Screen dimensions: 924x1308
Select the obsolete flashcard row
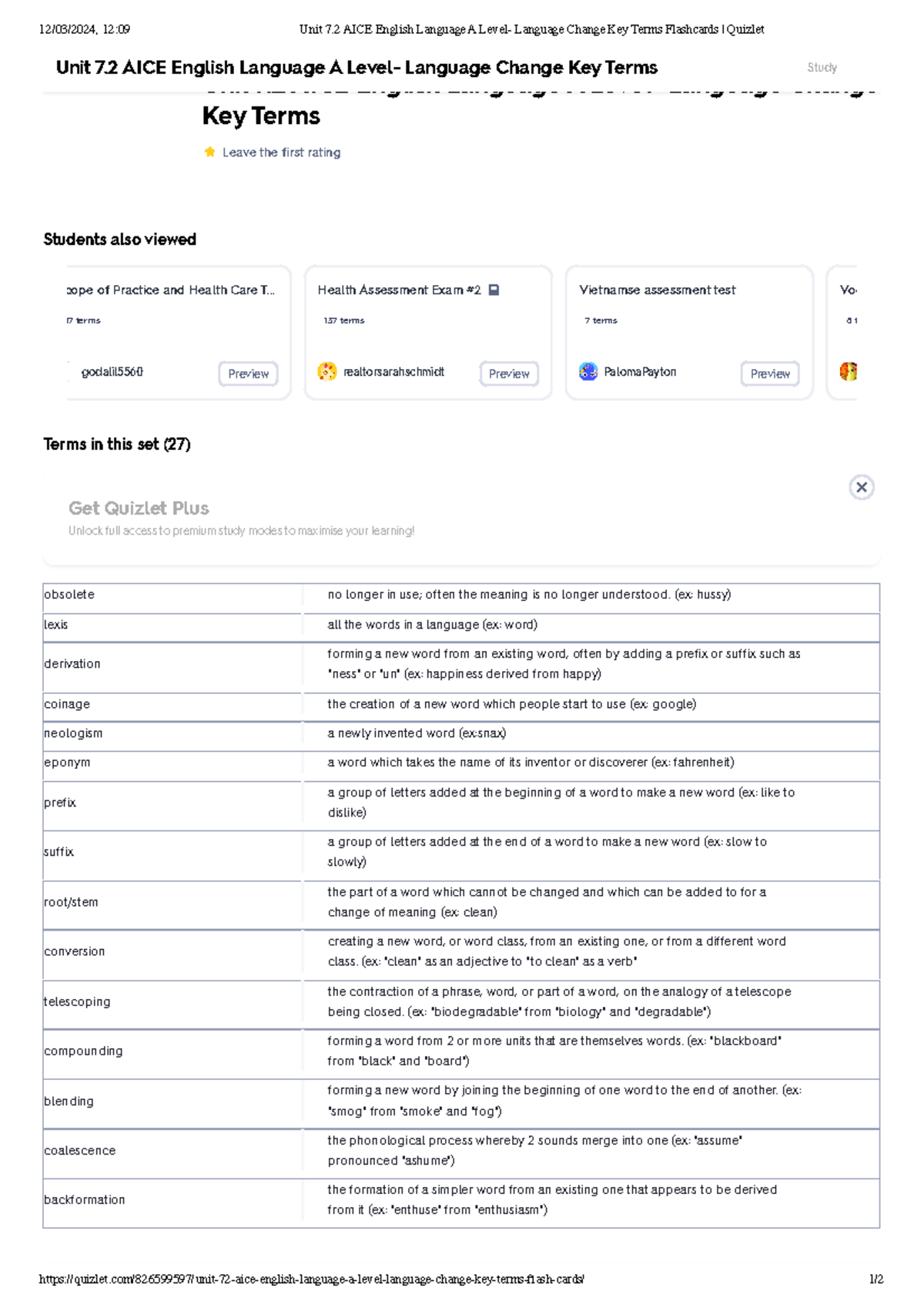pos(462,595)
